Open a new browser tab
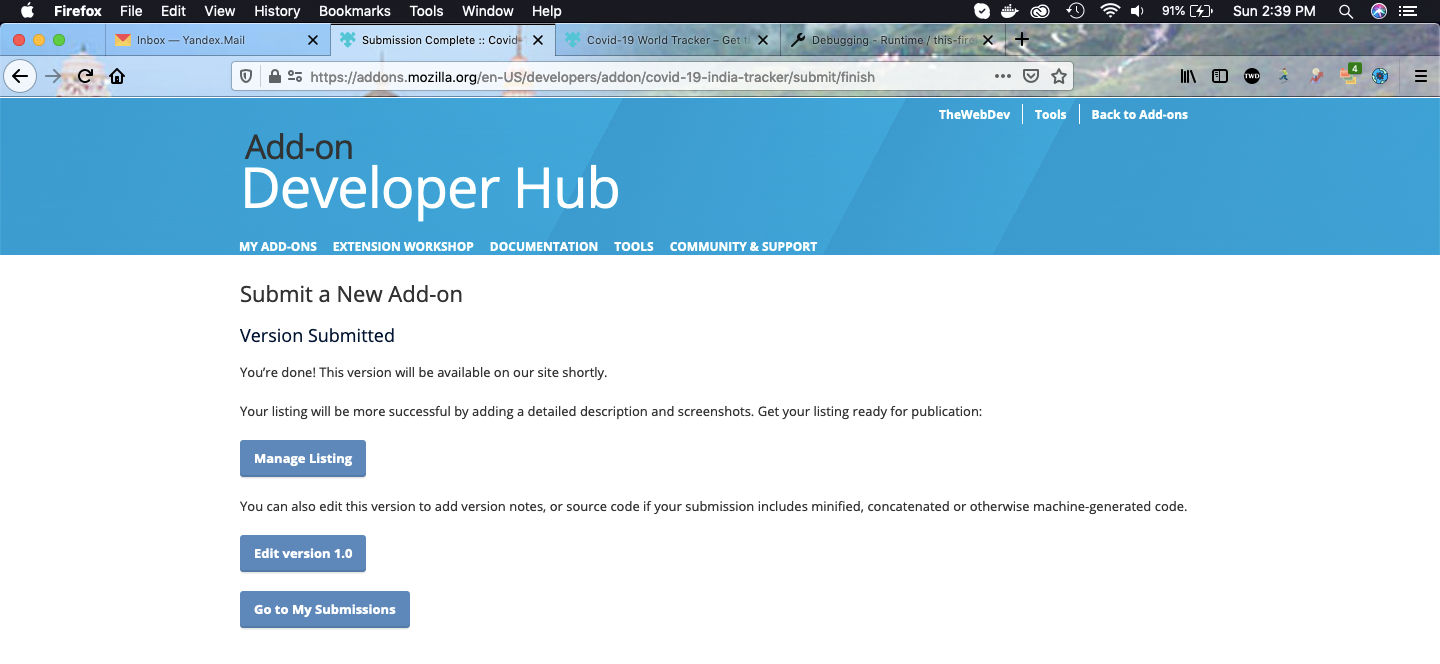The width and height of the screenshot is (1440, 664). (1021, 40)
